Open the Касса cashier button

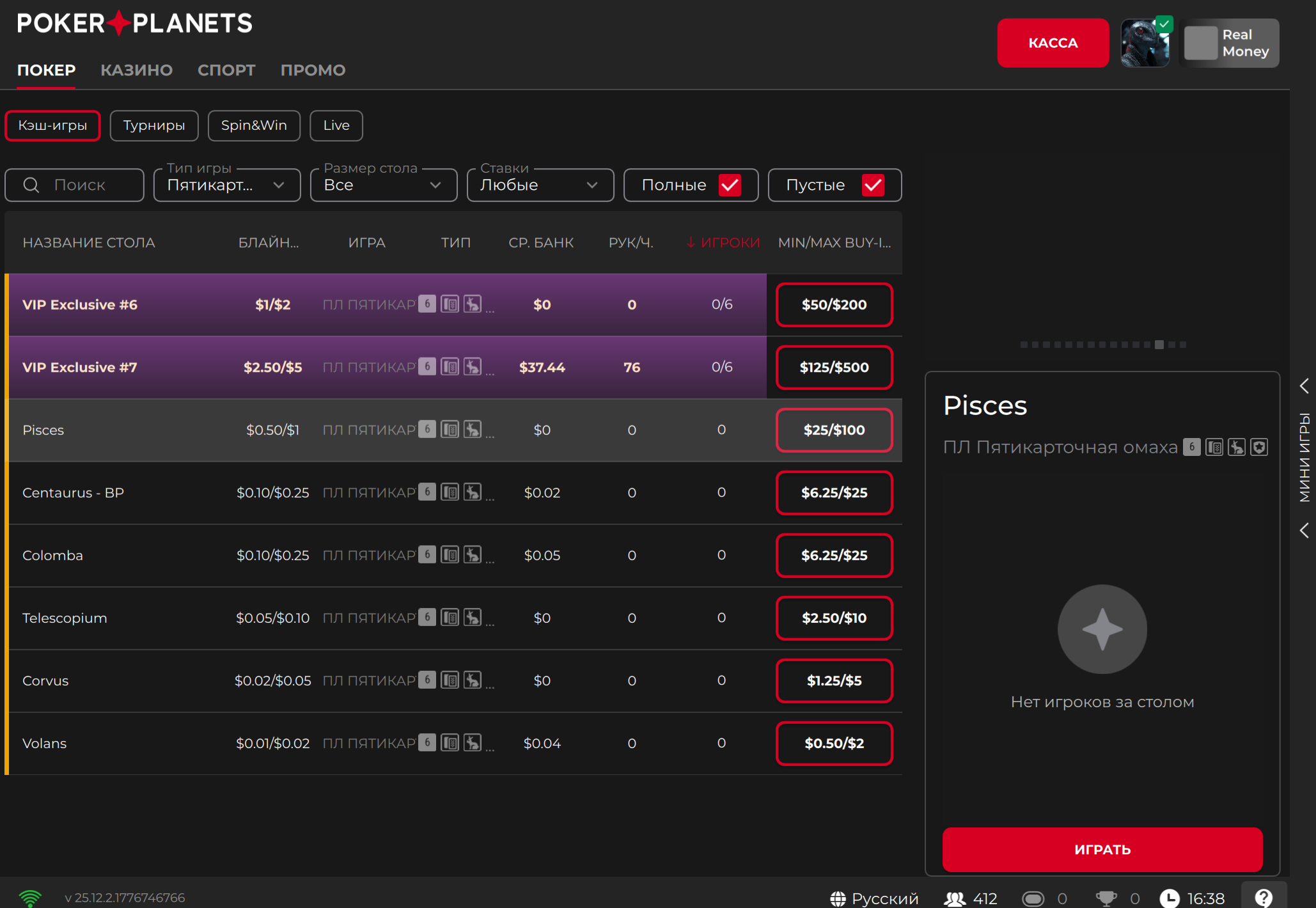tap(1053, 43)
